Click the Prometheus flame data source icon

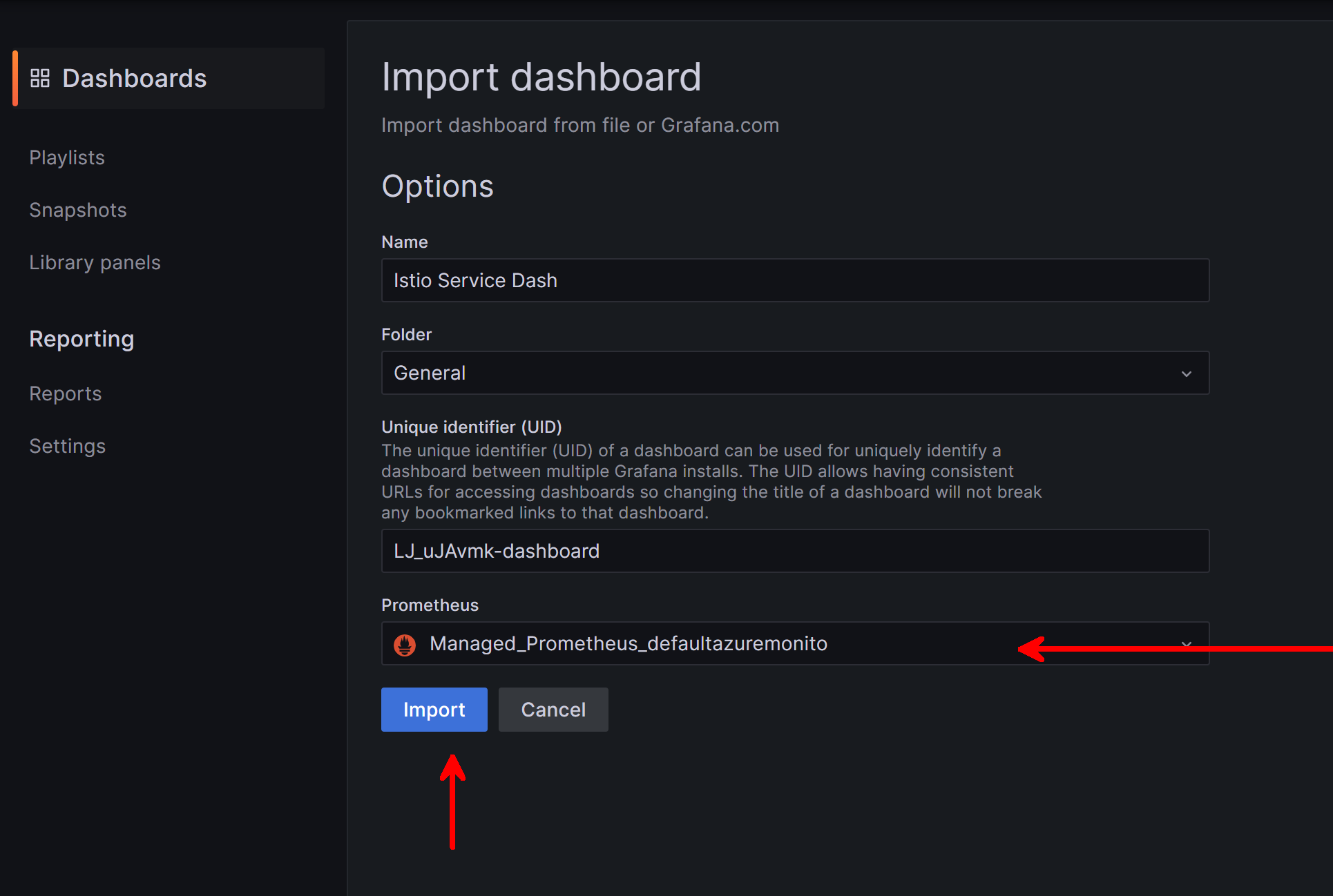coord(405,644)
